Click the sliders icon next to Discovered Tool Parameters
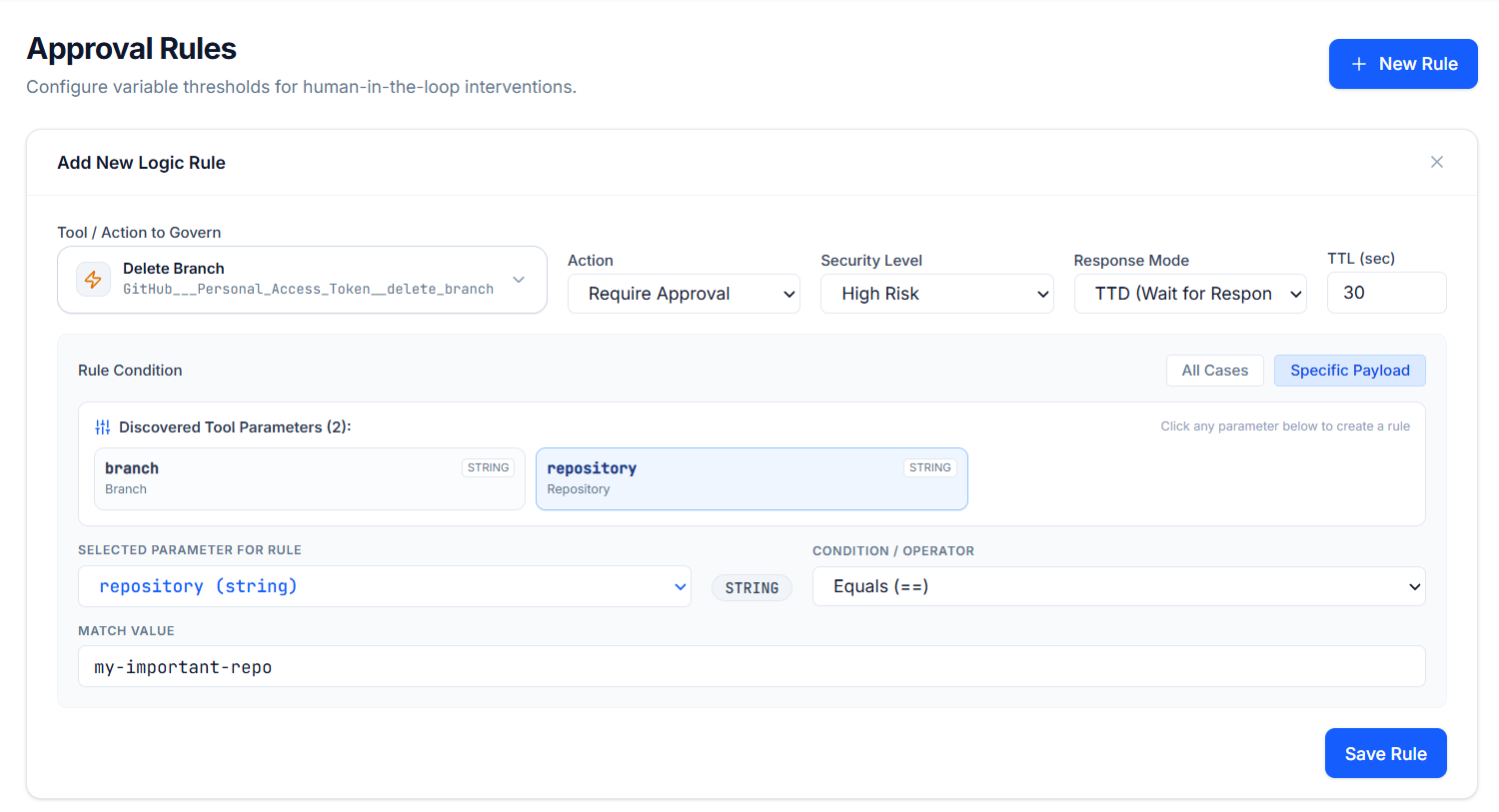 (x=103, y=427)
